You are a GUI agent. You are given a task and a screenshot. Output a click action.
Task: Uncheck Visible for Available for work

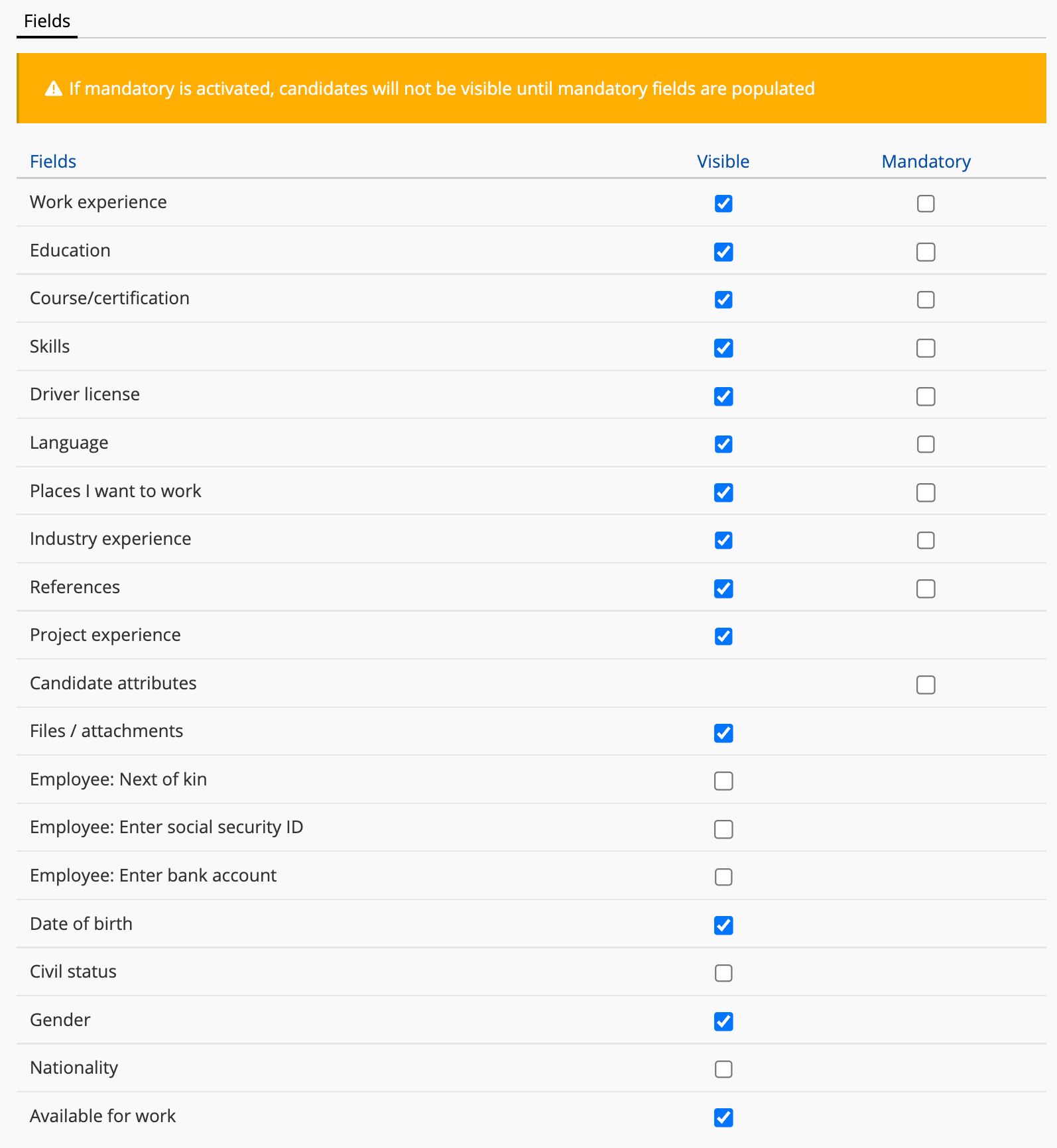[723, 1118]
